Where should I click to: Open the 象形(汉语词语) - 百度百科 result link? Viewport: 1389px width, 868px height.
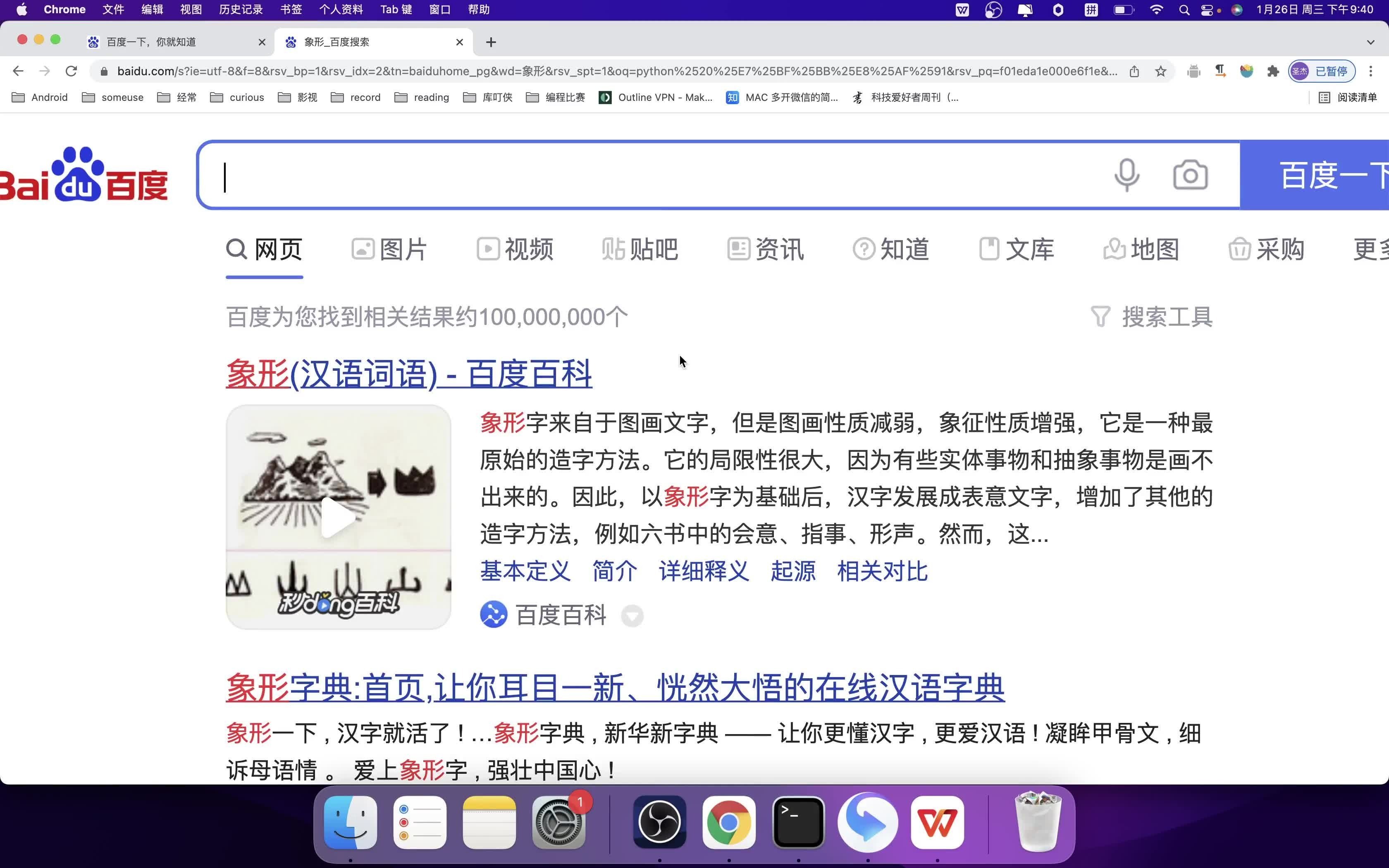pos(409,374)
